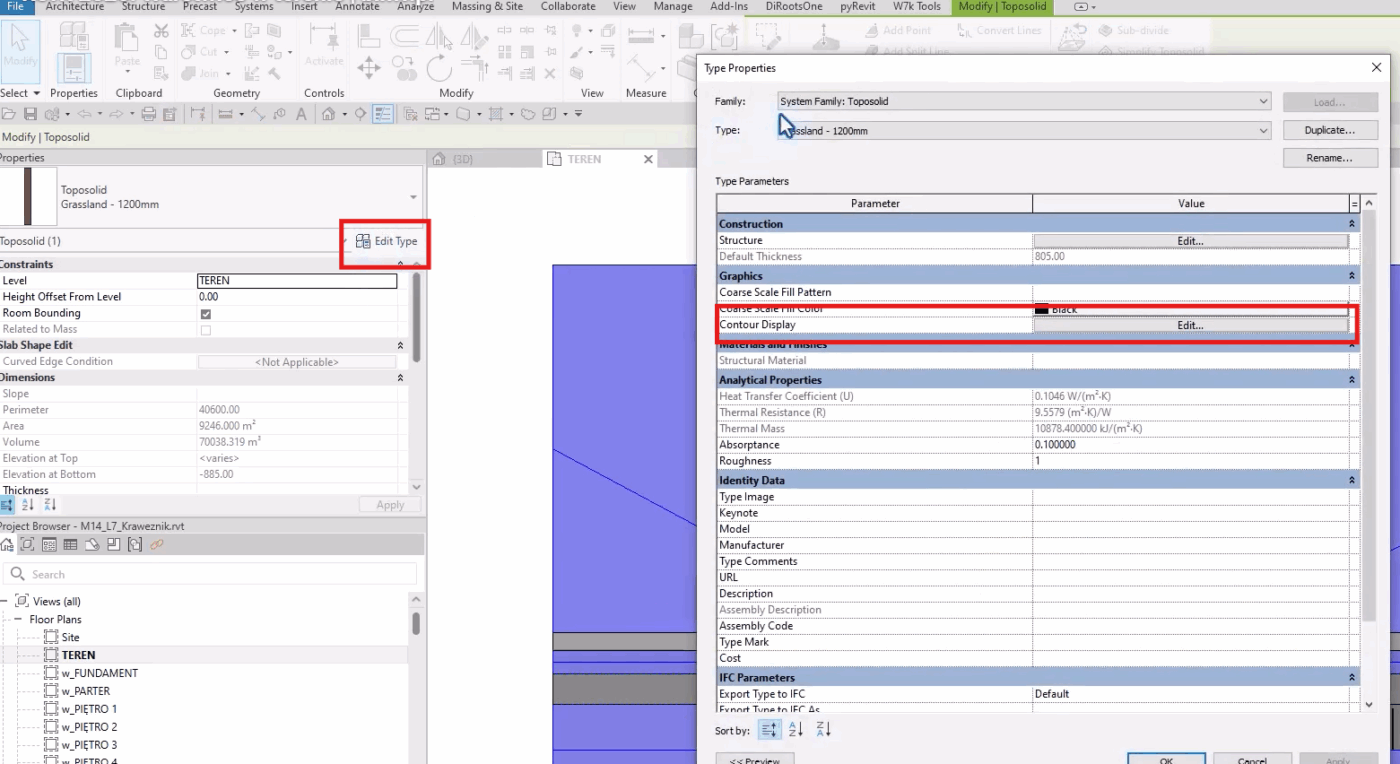The image size is (1400, 764).
Task: Click the Revit Links icon in Project Browser
Action: pyautogui.click(x=156, y=545)
